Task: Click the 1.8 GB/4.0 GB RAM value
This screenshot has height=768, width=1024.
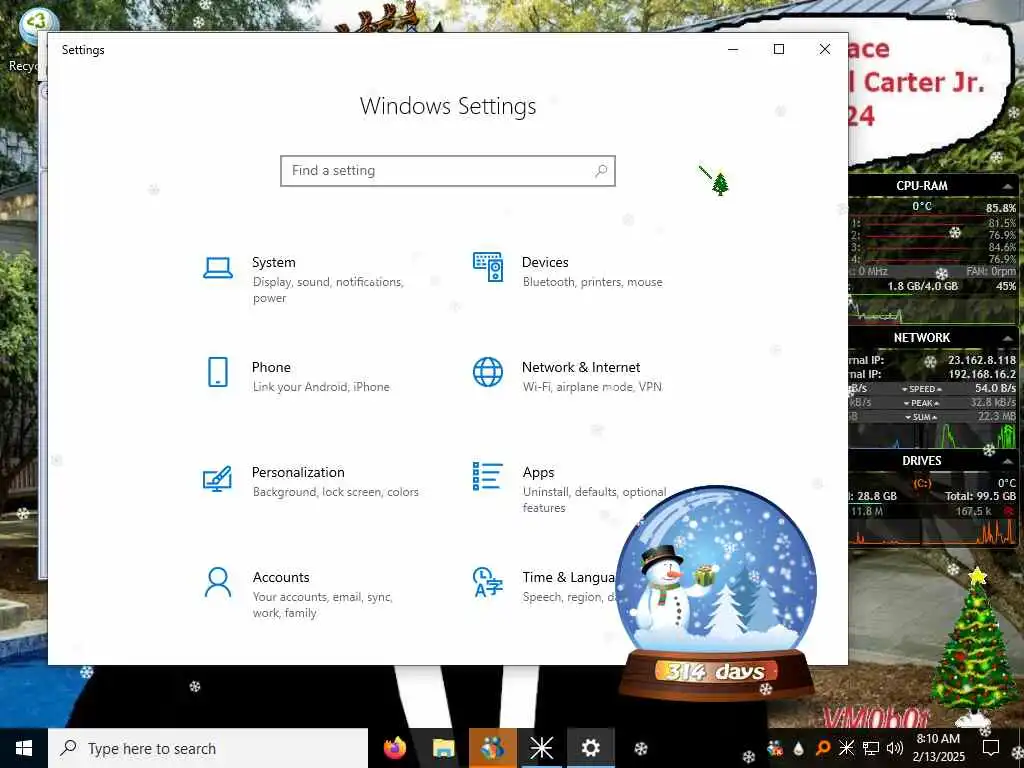Action: 922,286
